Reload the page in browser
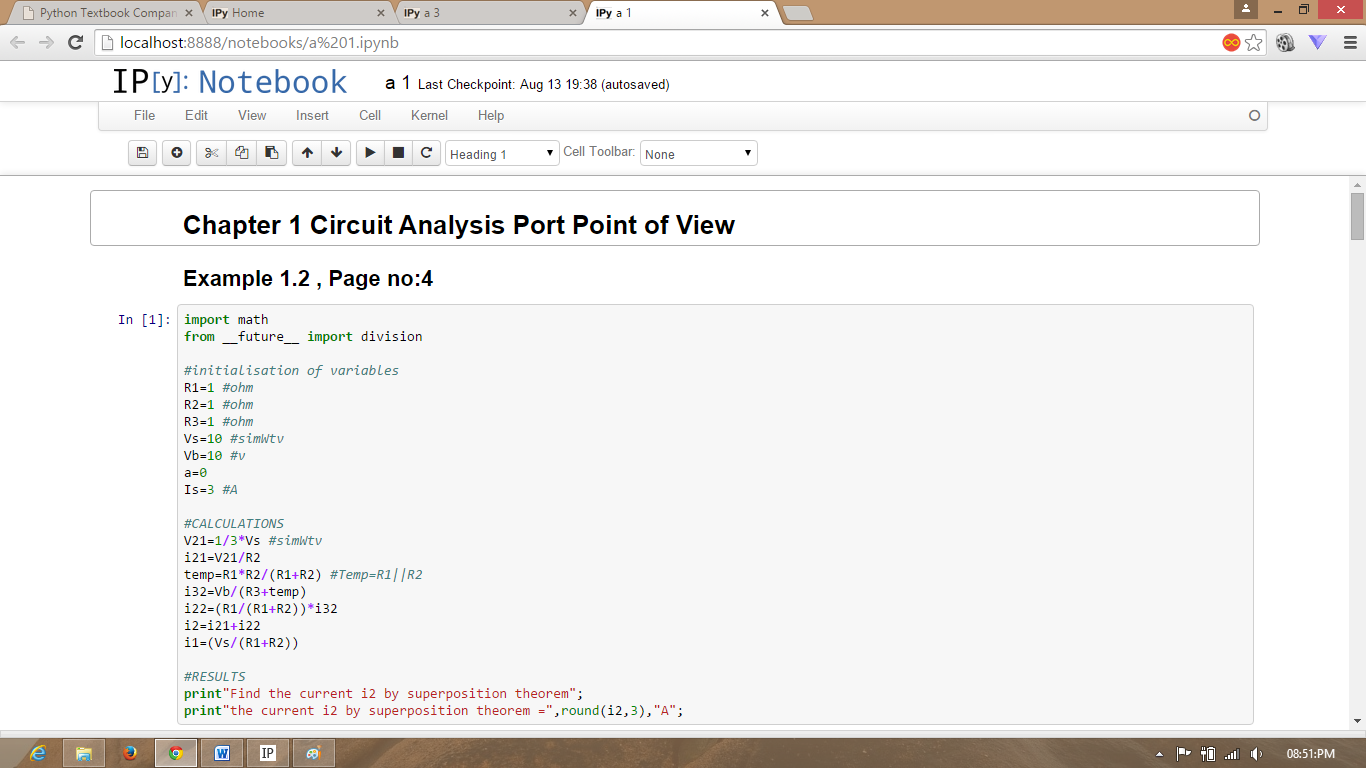The height and width of the screenshot is (768, 1366). point(75,43)
